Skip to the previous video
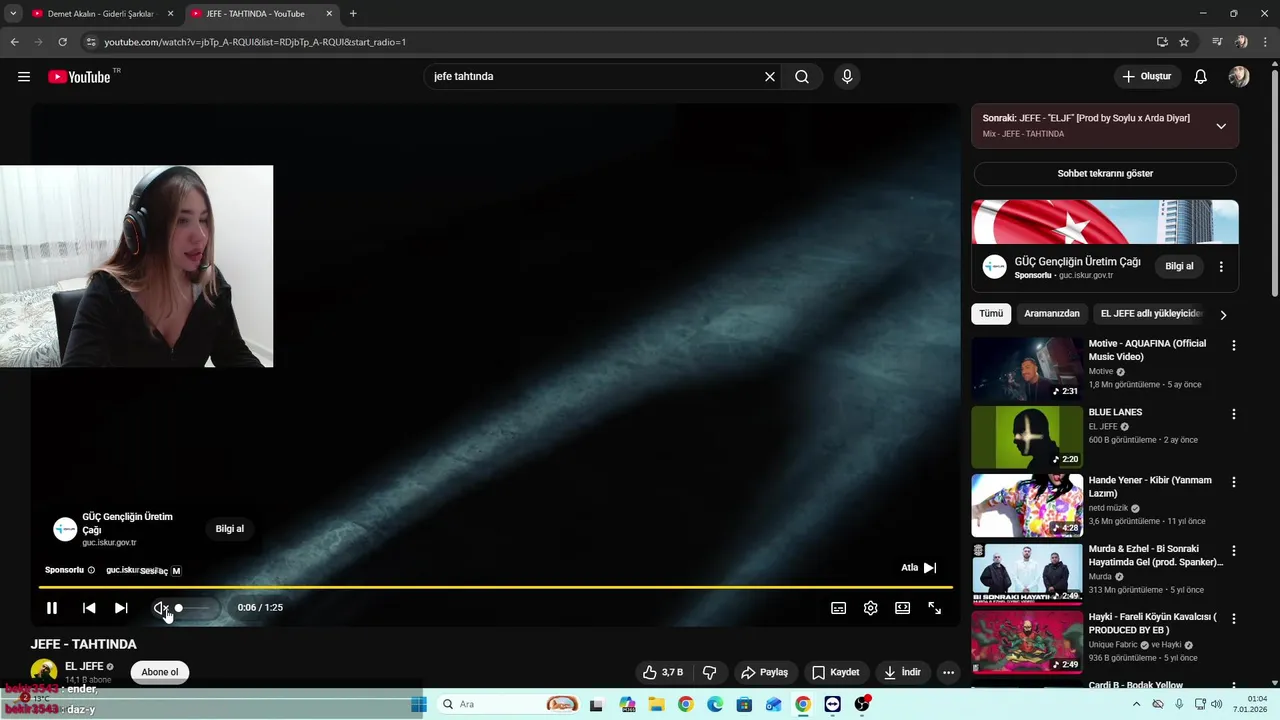Viewport: 1280px width, 720px height. [x=89, y=608]
